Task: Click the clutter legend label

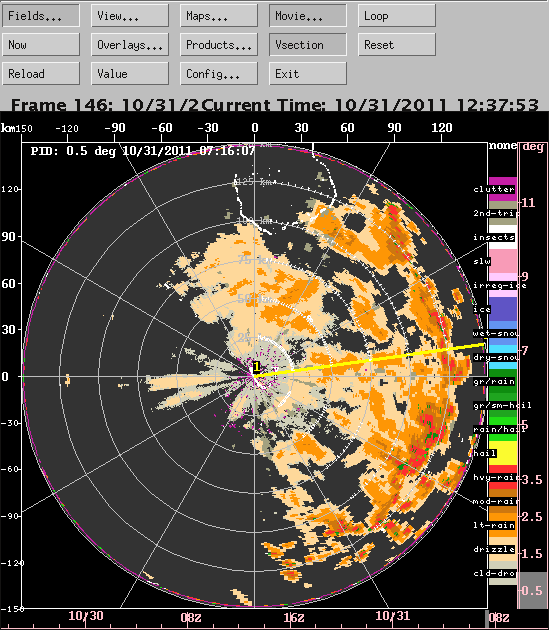Action: click(x=494, y=189)
